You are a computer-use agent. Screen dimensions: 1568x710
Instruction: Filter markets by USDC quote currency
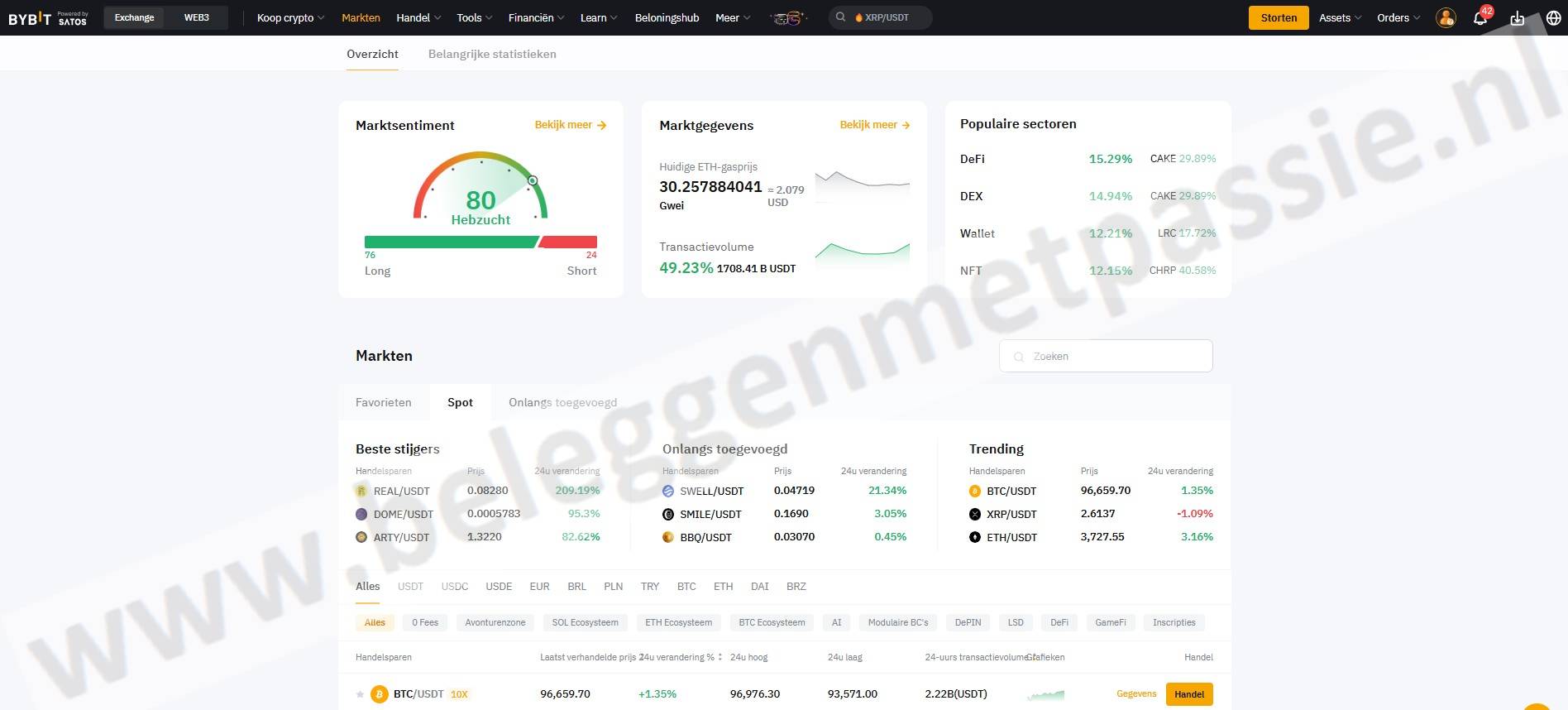tap(454, 586)
